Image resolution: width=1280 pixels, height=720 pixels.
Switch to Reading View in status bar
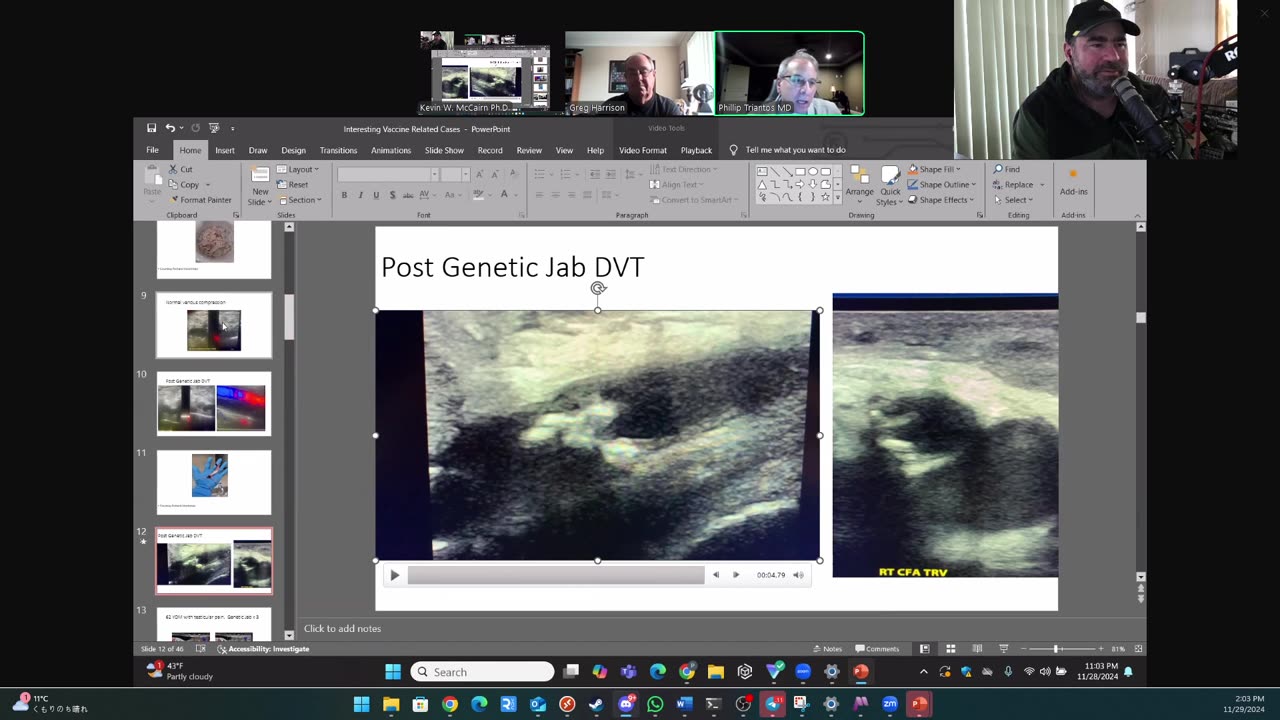(977, 649)
